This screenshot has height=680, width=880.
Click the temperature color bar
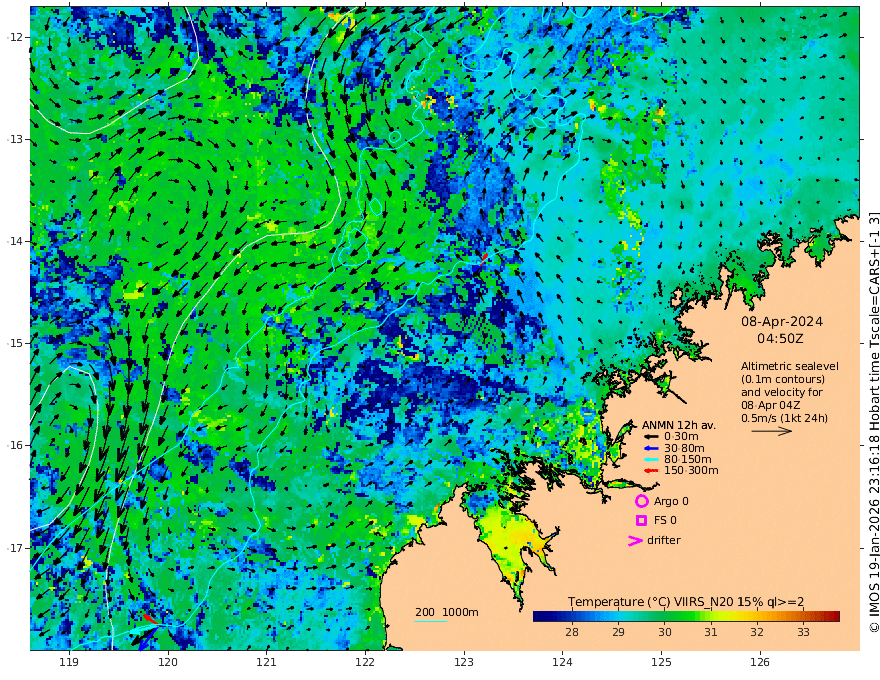tap(686, 616)
